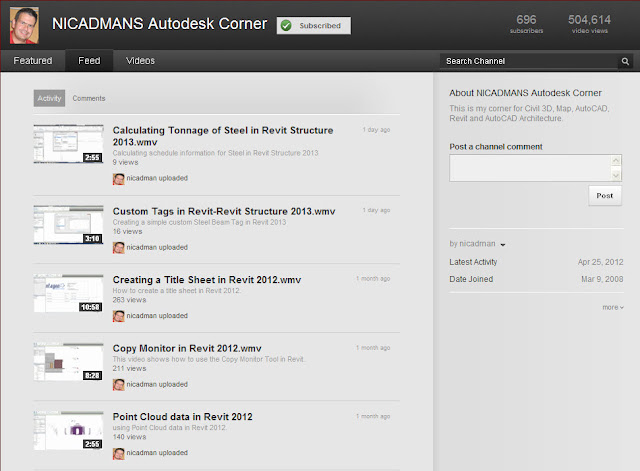Click 'Calculating schedule information for Steel' description
The height and width of the screenshot is (471, 640).
click(x=216, y=153)
